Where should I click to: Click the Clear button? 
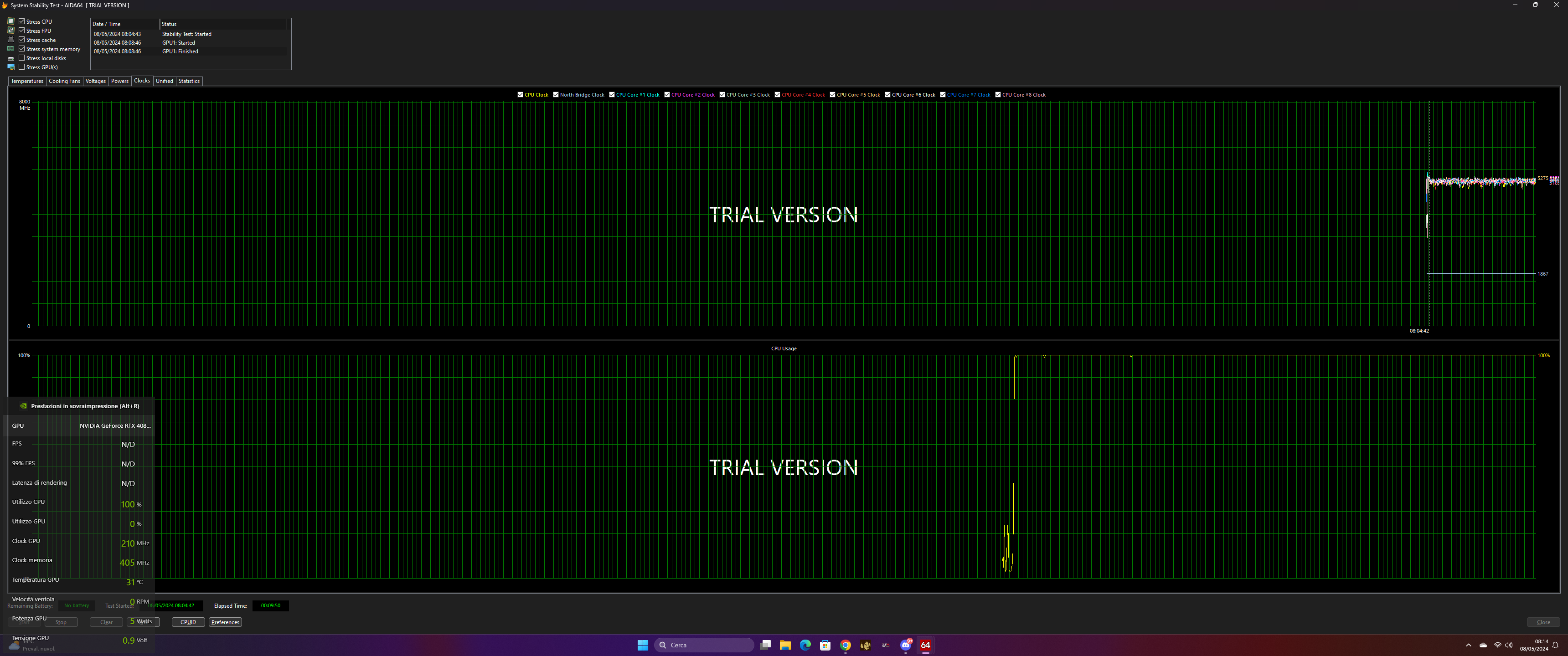[x=107, y=622]
